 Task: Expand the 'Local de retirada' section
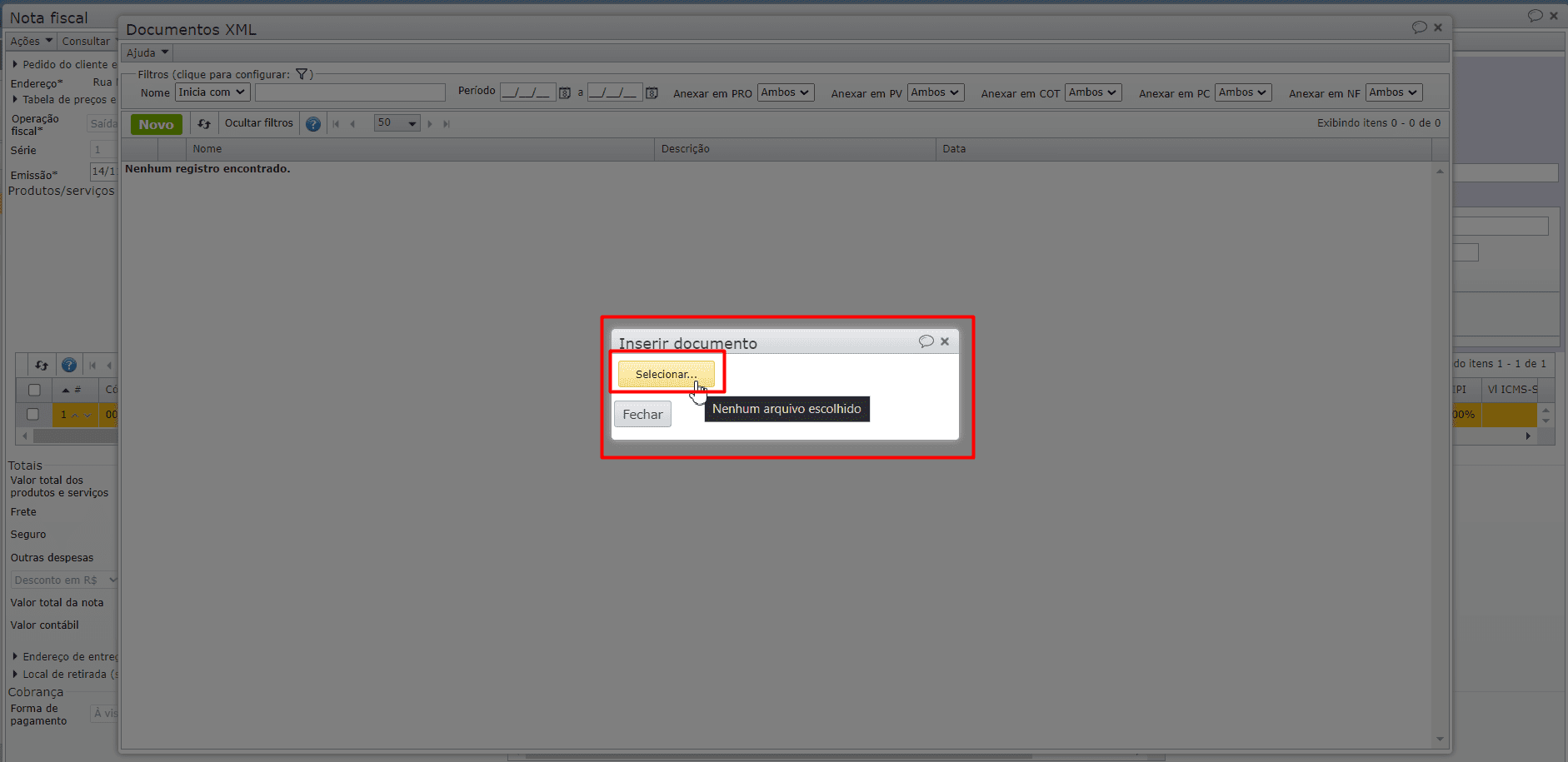(x=15, y=674)
